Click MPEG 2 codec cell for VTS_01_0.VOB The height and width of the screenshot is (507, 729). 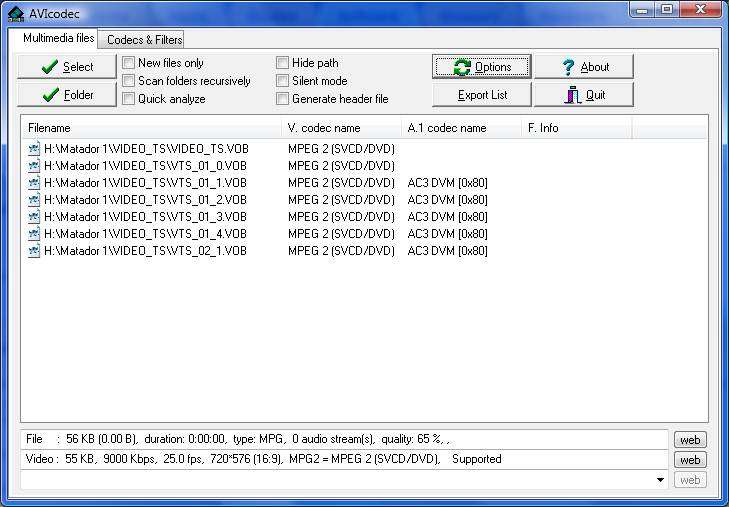click(x=341, y=166)
